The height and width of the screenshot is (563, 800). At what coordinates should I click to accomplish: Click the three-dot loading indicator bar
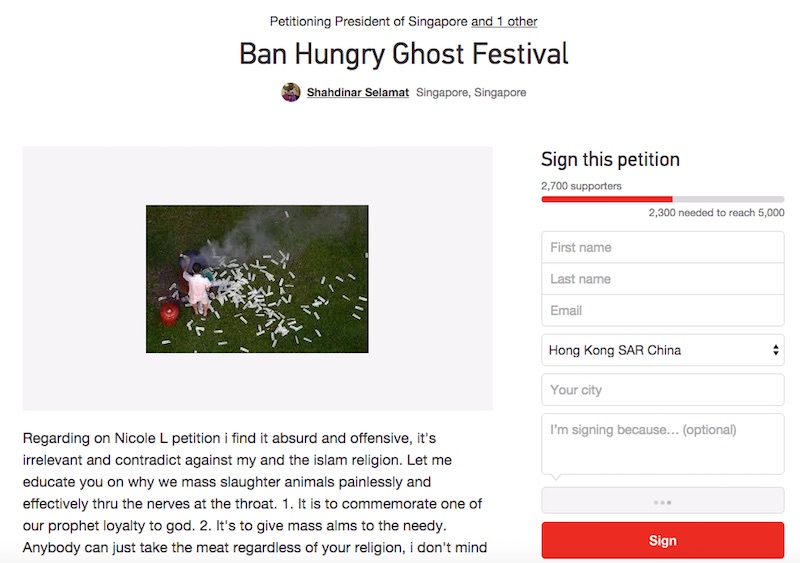click(x=662, y=501)
